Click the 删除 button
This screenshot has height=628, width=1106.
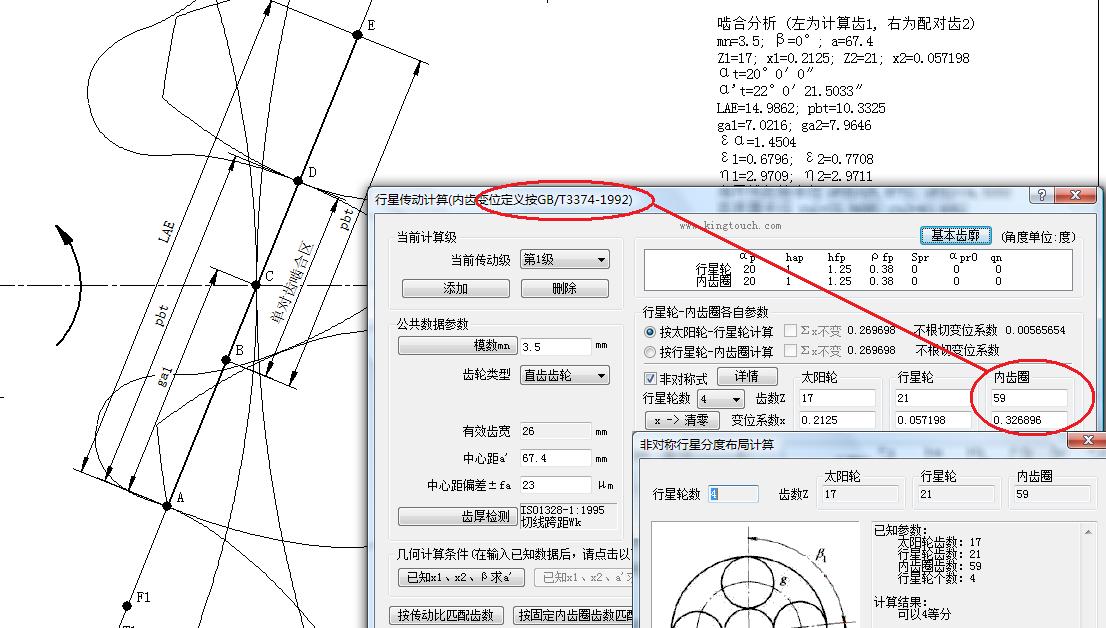pos(564,289)
